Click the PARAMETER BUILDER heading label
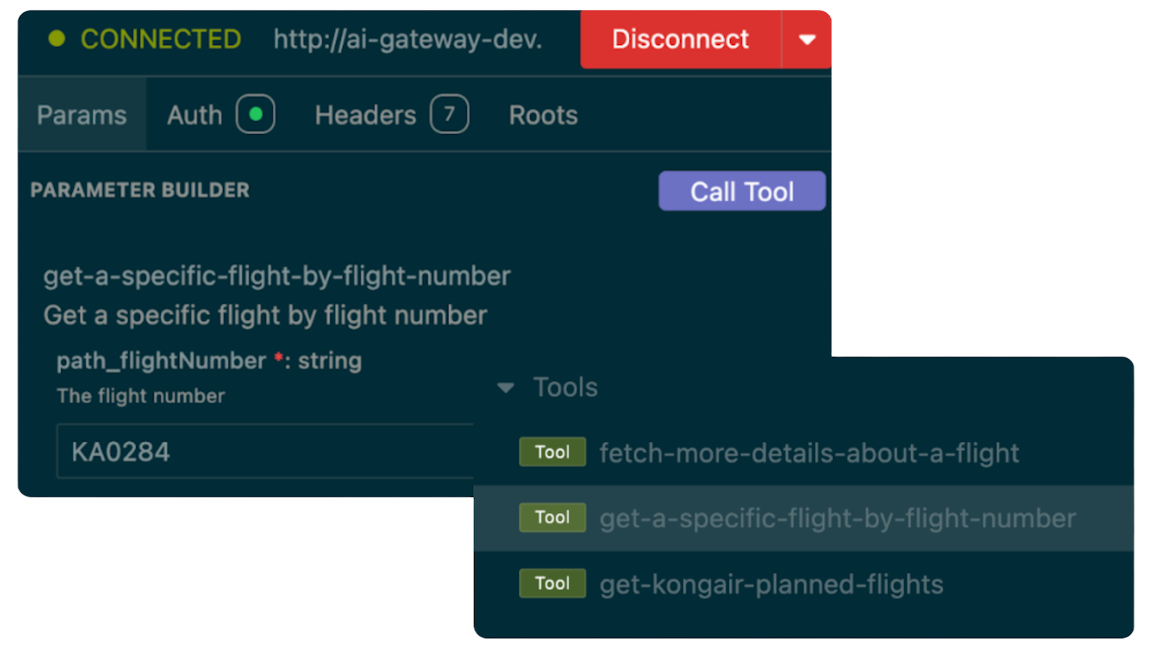Image resolution: width=1150 pixels, height=647 pixels. click(140, 190)
